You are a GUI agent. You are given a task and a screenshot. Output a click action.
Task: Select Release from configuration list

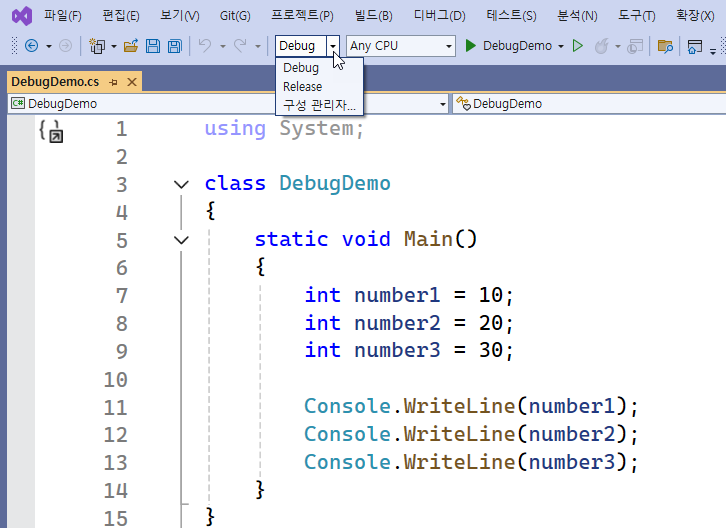pyautogui.click(x=302, y=87)
